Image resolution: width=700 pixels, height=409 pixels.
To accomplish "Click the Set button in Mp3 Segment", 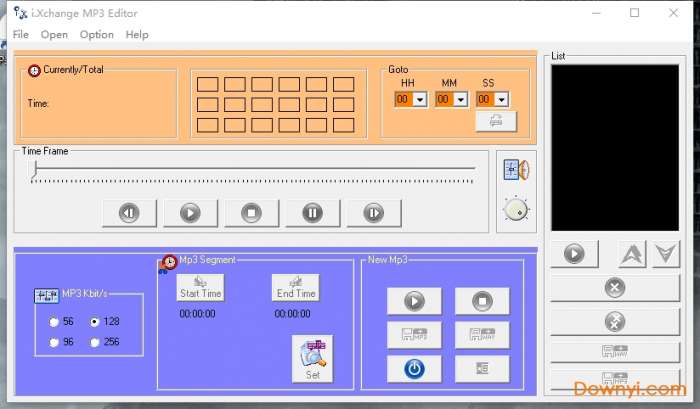I will pos(312,359).
